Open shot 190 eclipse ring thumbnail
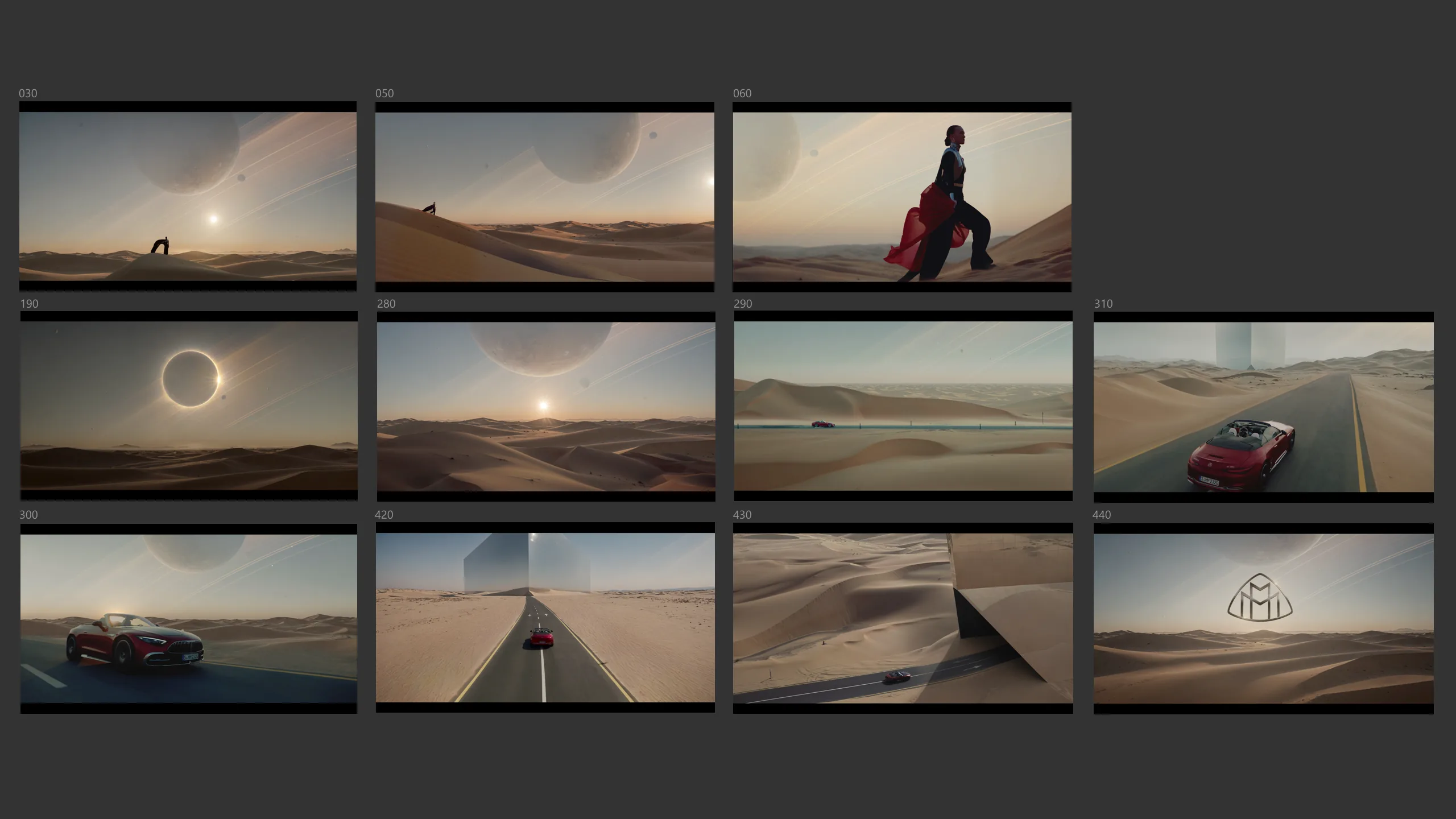Viewport: 1456px width, 819px height. (189, 406)
